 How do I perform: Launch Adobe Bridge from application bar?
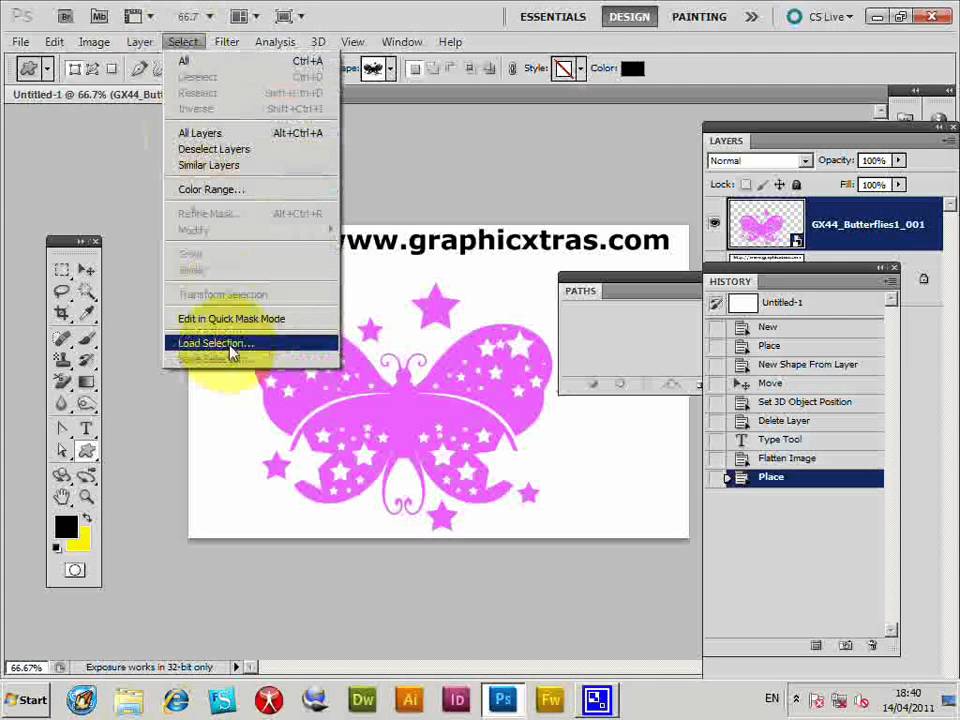[x=65, y=16]
